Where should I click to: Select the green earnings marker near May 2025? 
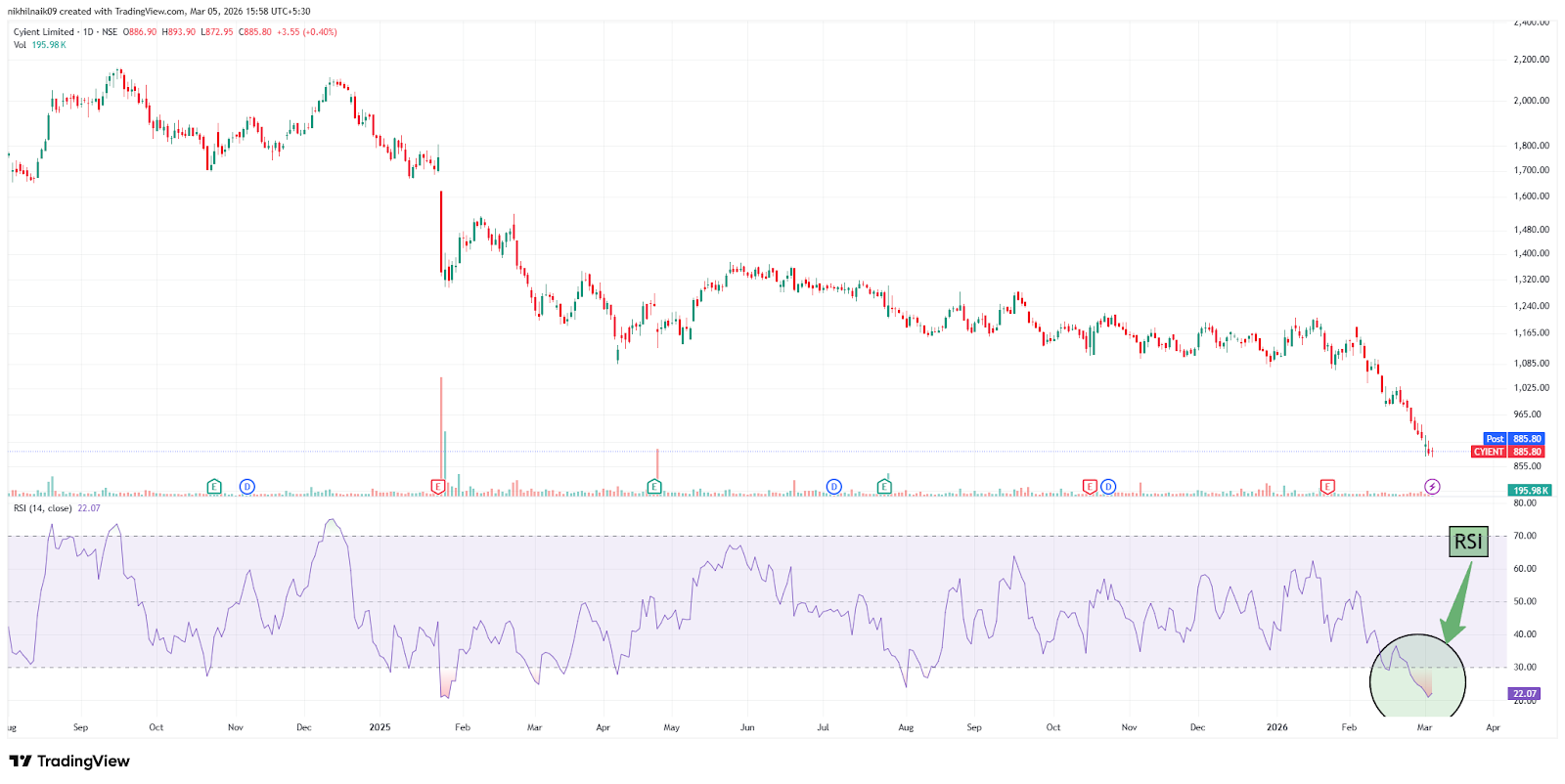pos(654,487)
